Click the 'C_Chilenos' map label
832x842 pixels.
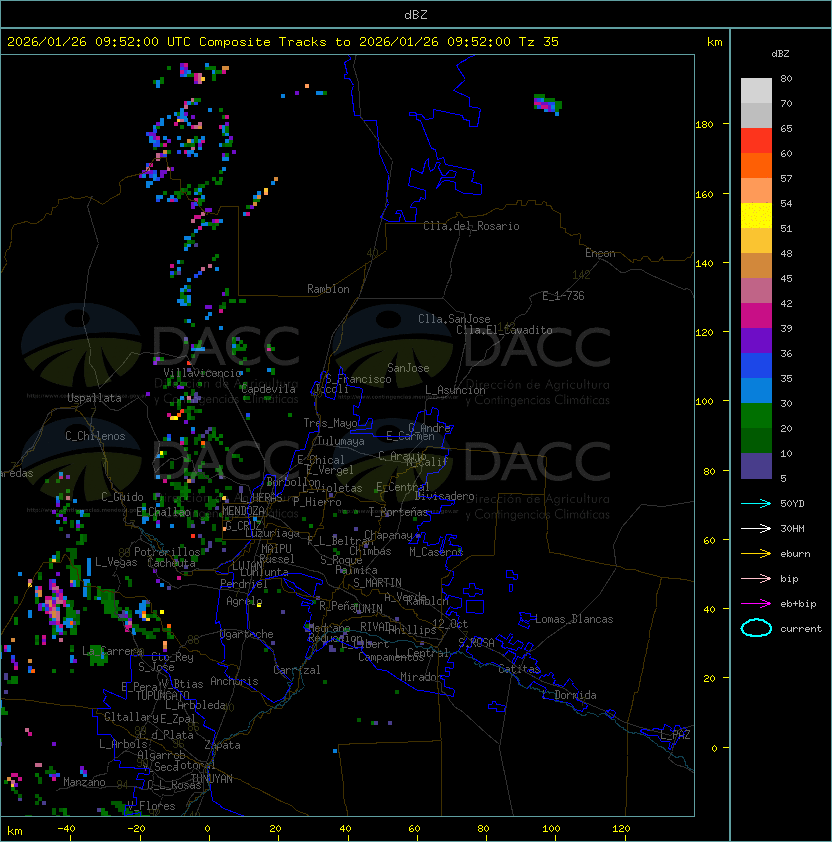95,437
